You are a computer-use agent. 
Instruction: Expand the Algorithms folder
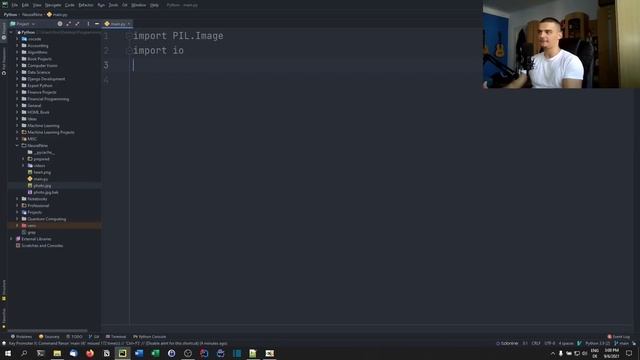point(17,52)
